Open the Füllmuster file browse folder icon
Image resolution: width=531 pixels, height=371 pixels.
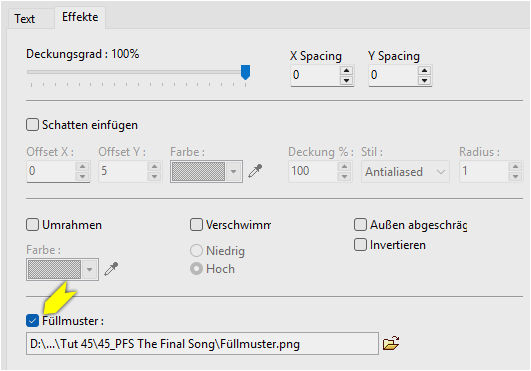(391, 343)
